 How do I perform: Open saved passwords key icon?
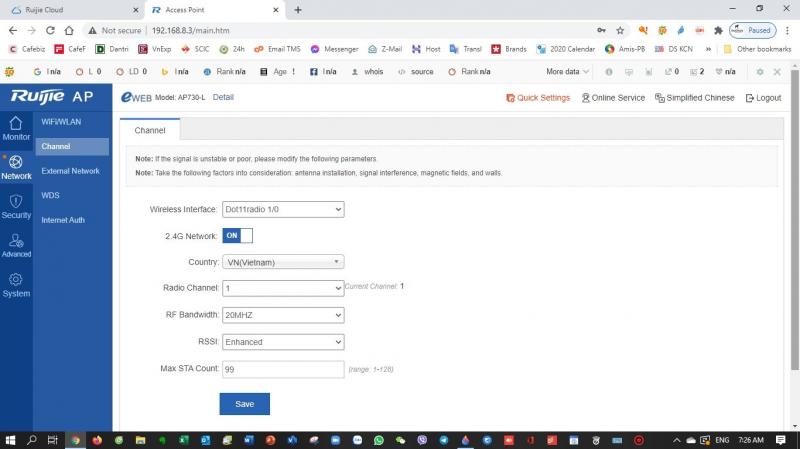(602, 31)
